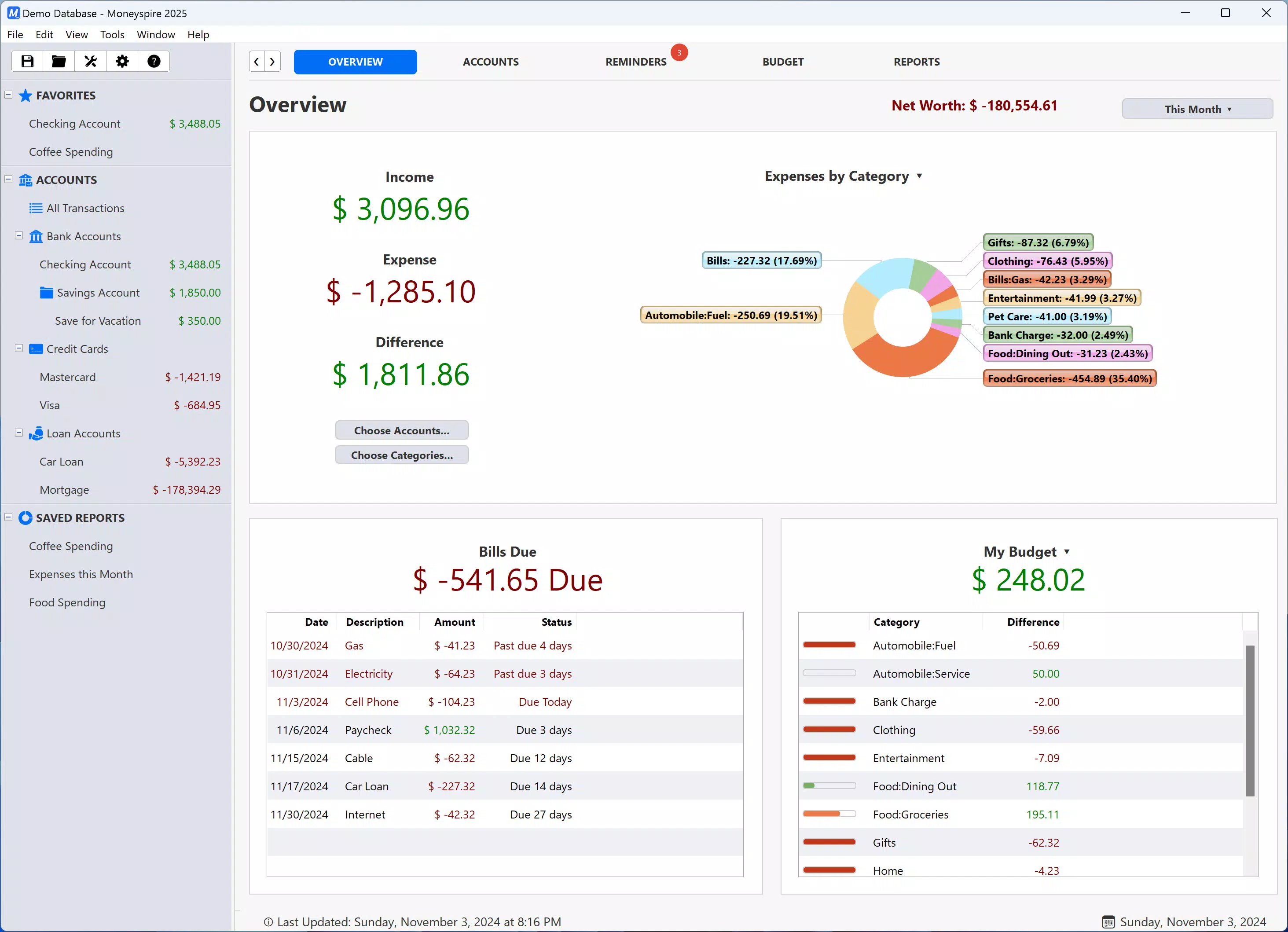Collapse the Bank Accounts group
Viewport: 1288px width, 932px height.
pos(19,236)
